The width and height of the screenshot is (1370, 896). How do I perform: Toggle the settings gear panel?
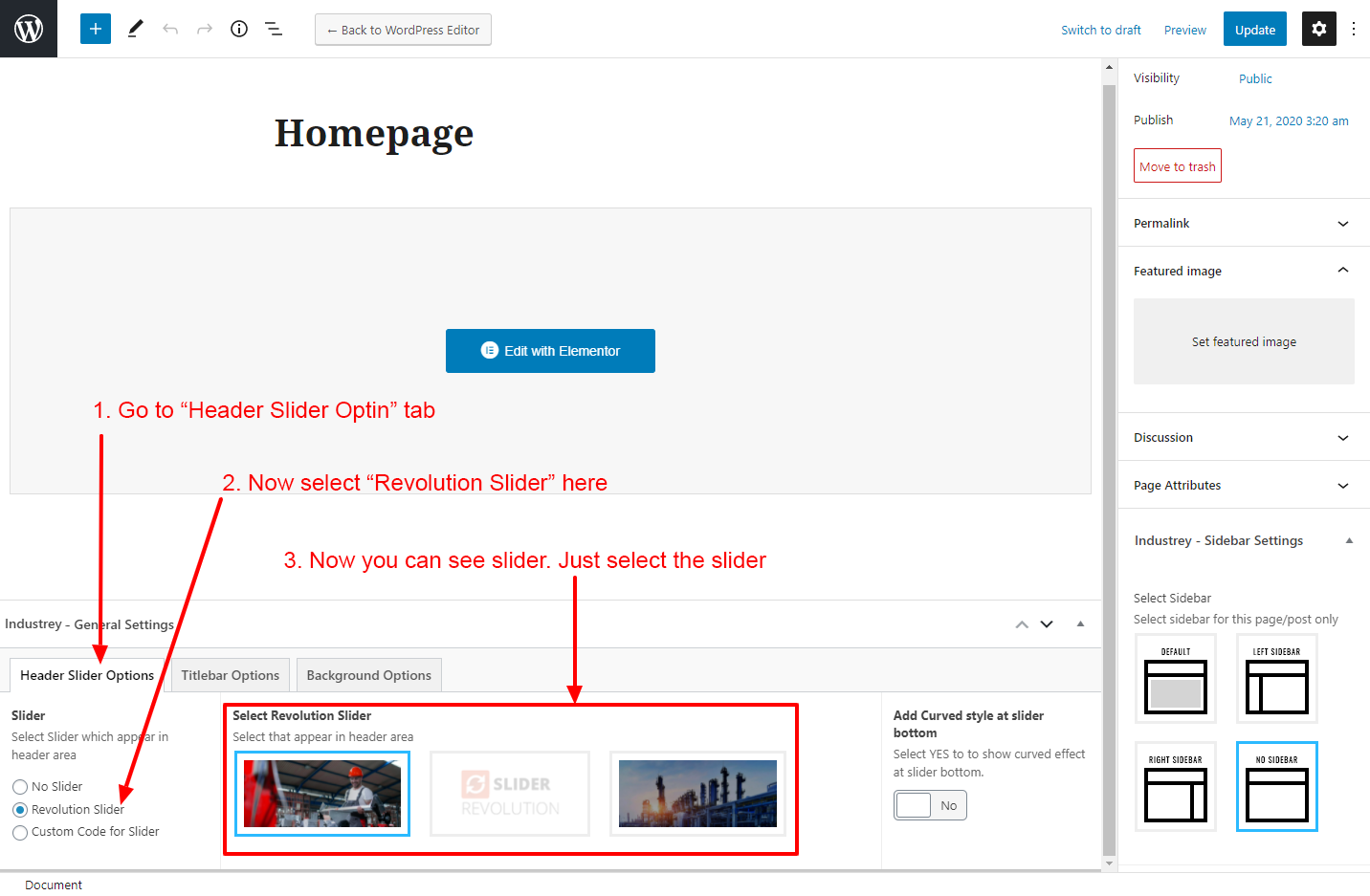pyautogui.click(x=1318, y=29)
